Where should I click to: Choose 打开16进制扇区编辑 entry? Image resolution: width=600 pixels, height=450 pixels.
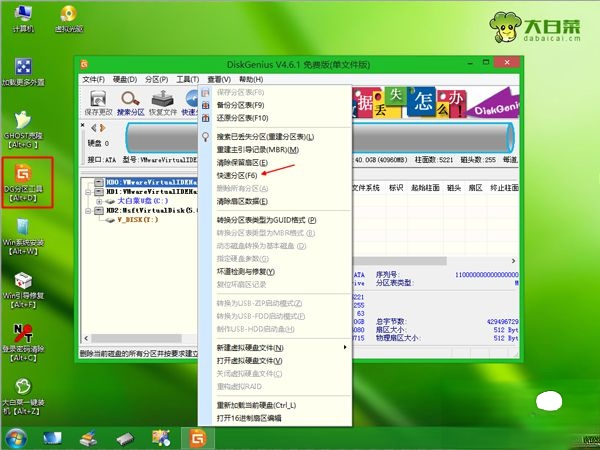[275, 418]
